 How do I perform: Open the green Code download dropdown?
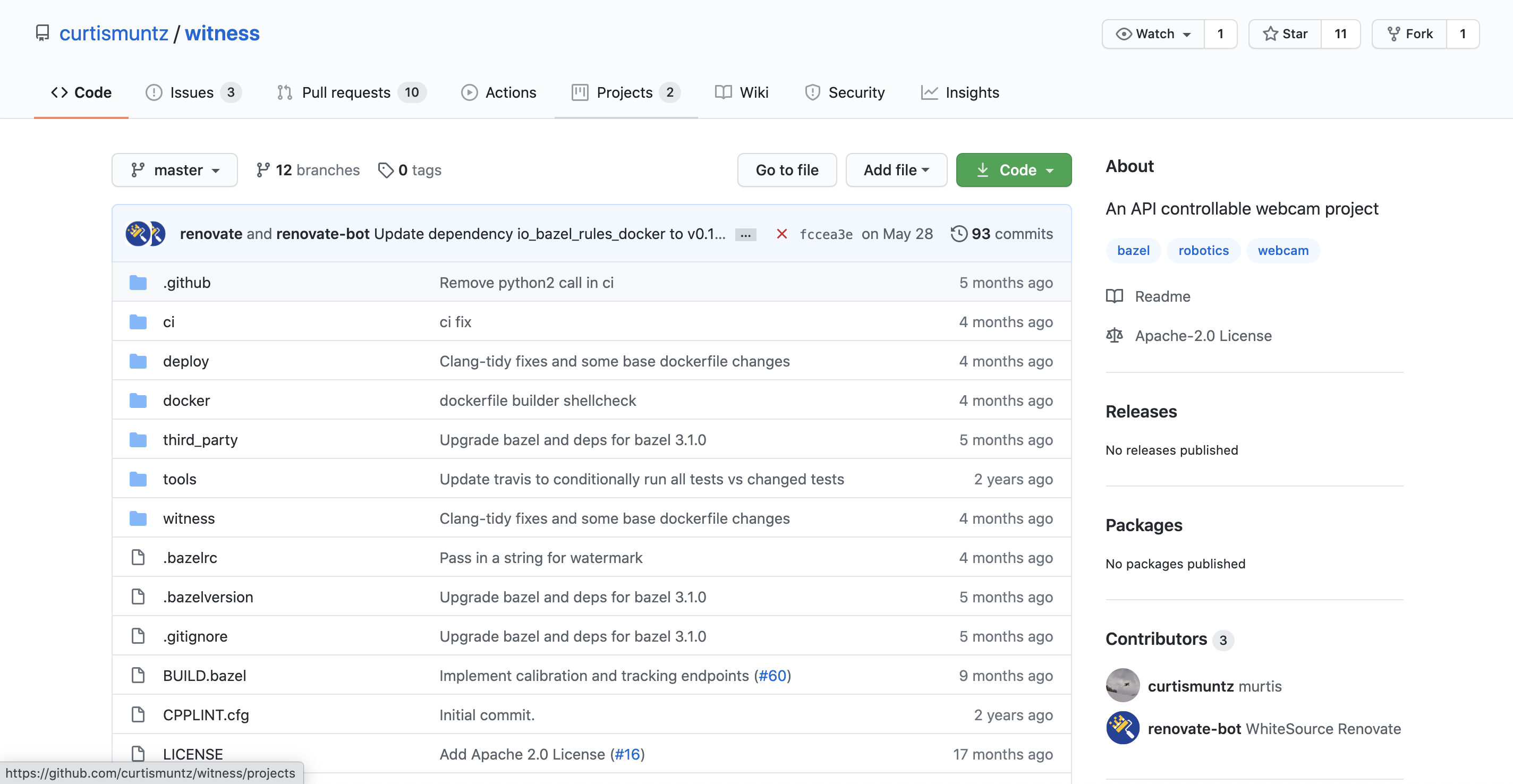(x=1013, y=171)
